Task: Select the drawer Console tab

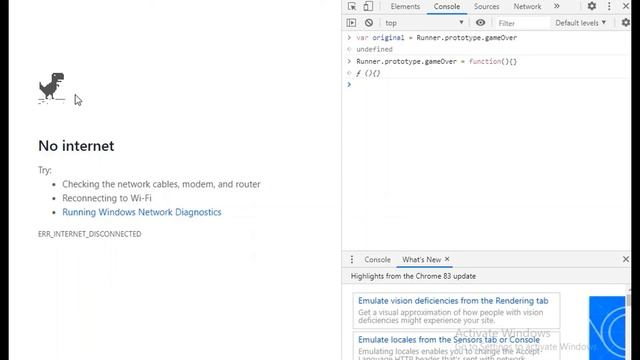Action: pos(377,260)
